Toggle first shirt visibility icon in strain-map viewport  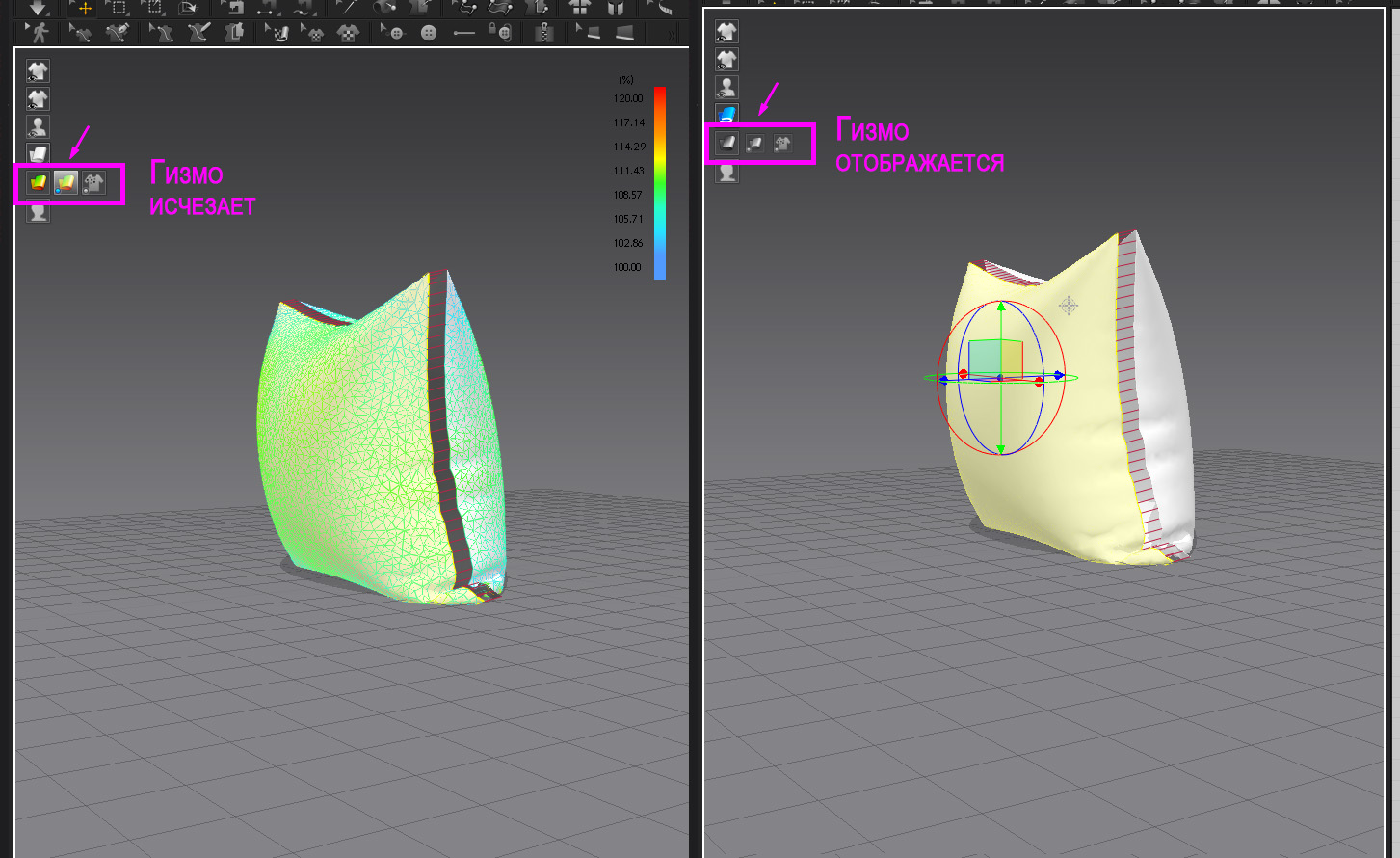(x=38, y=70)
